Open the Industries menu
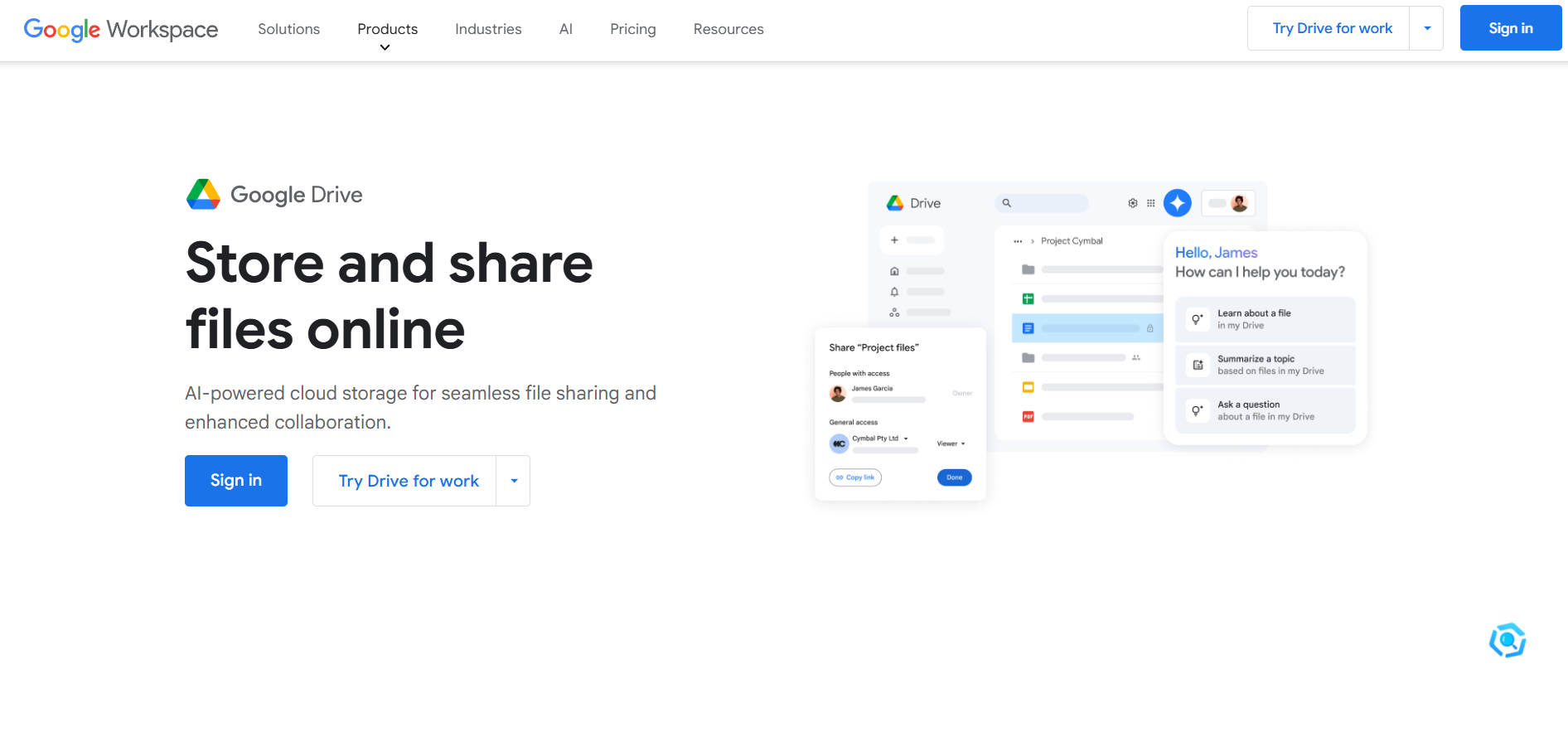This screenshot has width=1568, height=751. [488, 29]
